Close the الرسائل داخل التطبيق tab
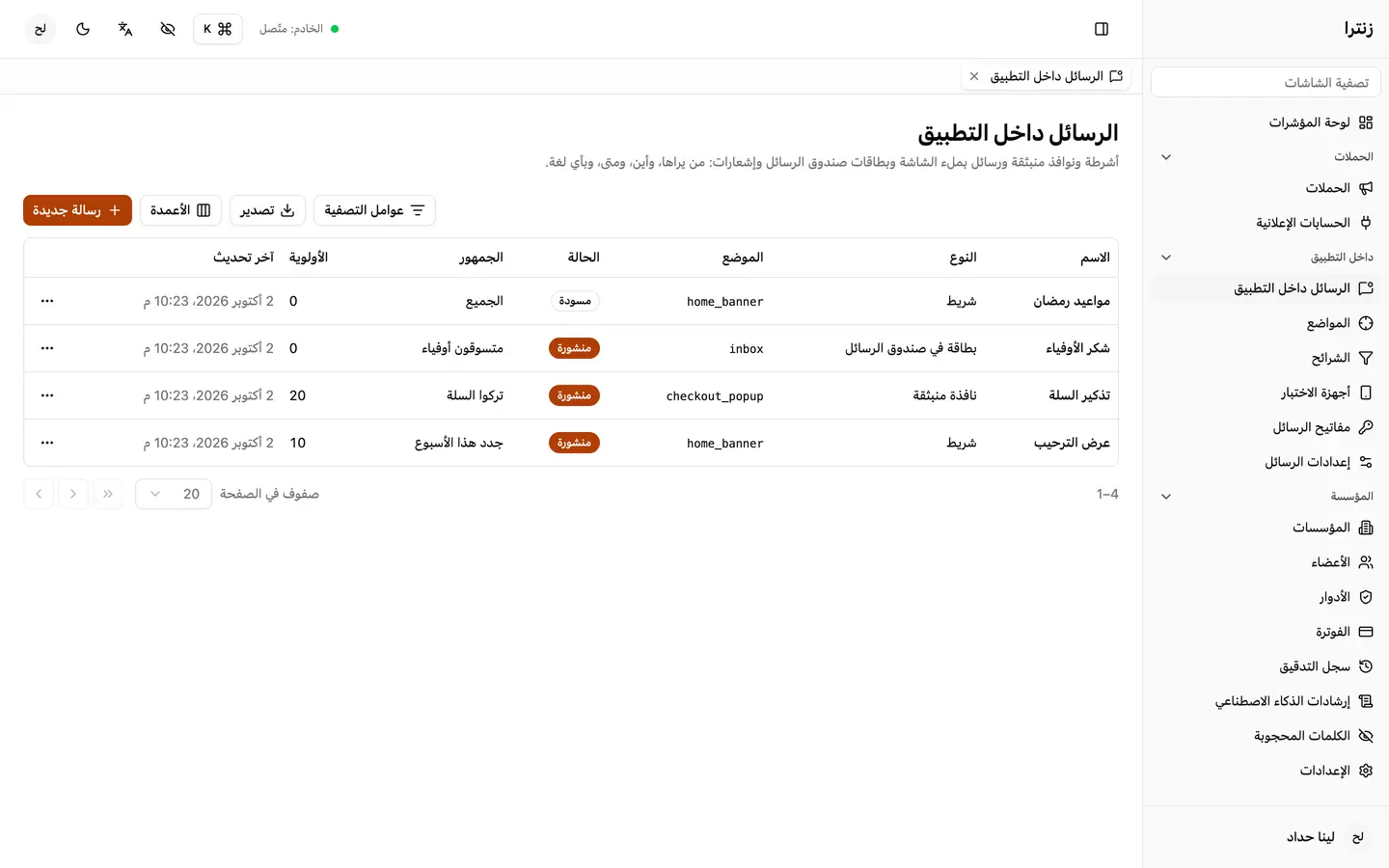Viewport: 1389px width, 868px height. tap(974, 76)
